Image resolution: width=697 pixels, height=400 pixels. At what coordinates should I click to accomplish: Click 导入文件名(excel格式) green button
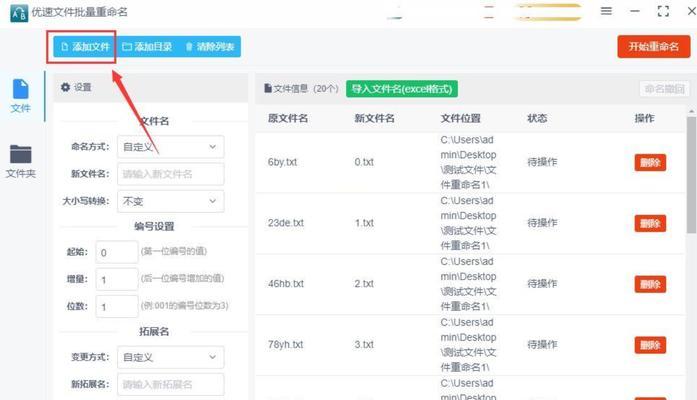pyautogui.click(x=402, y=89)
